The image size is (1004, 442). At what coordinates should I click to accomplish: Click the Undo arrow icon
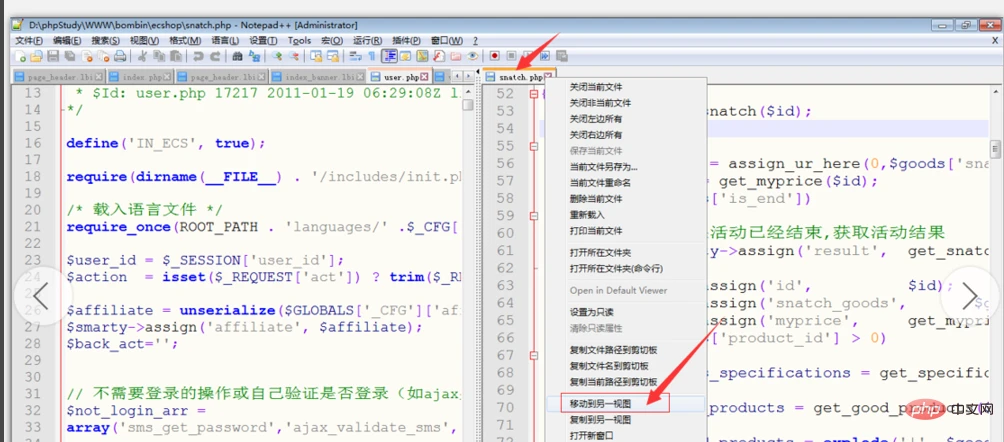pos(198,56)
